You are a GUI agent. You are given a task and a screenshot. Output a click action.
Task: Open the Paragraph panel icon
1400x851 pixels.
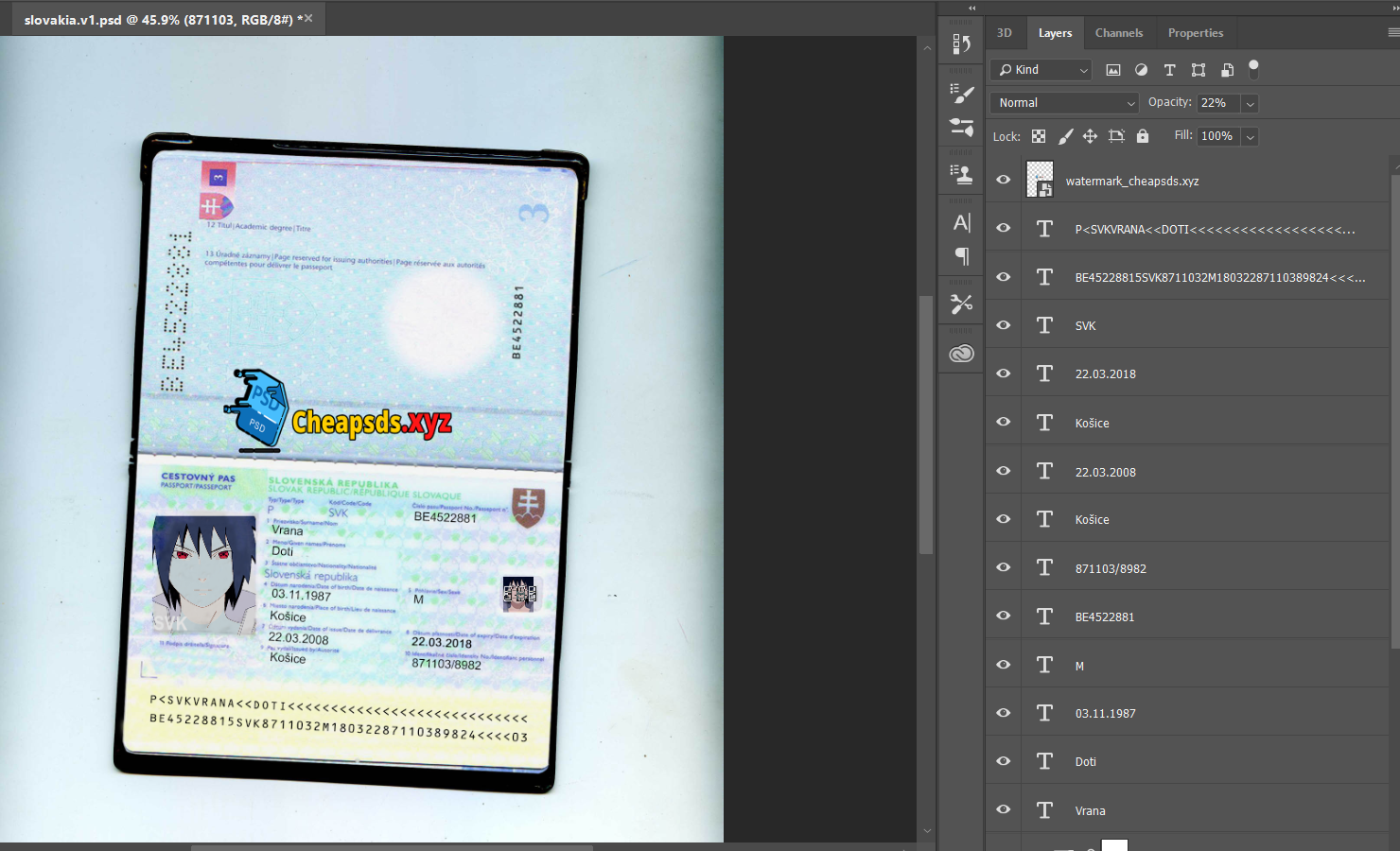pos(961,256)
